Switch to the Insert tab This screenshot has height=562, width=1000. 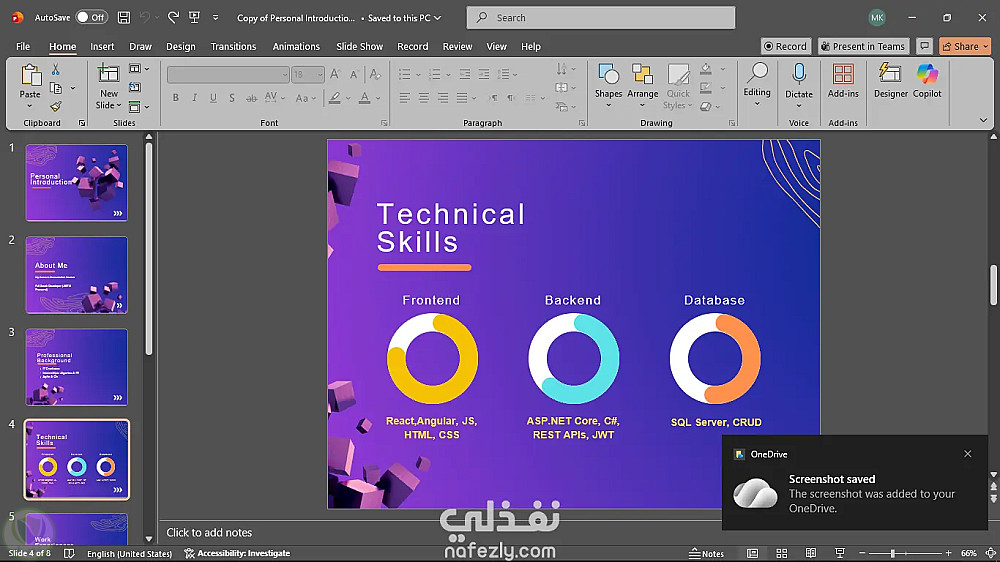[102, 46]
